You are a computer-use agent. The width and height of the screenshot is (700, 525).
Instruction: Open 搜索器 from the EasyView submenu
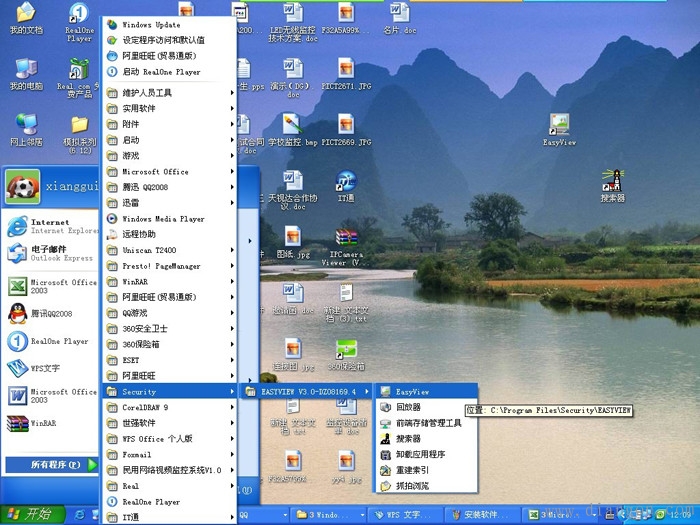coord(408,438)
